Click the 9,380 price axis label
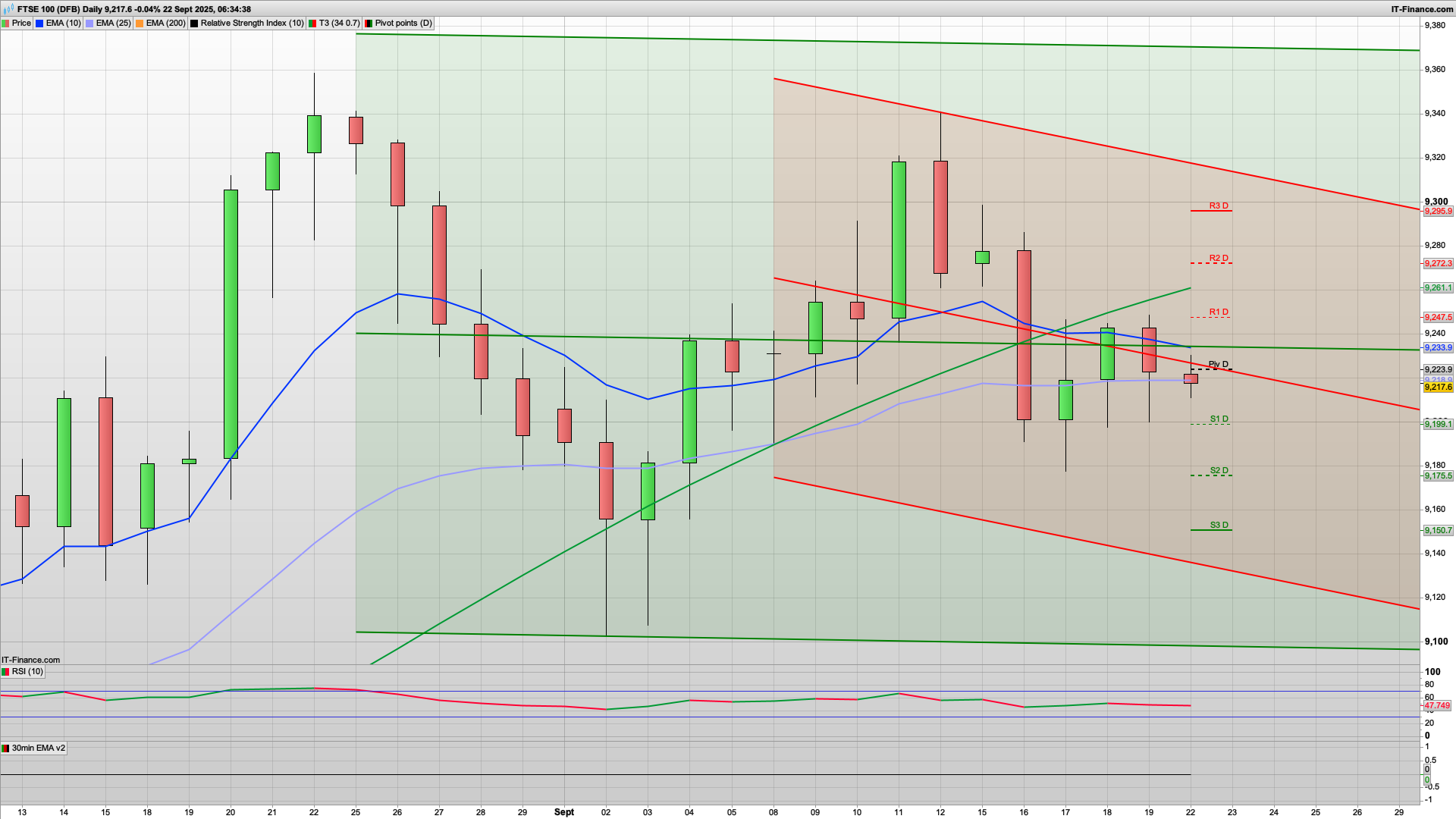Viewport: 1456px width, 819px height. coord(1435,25)
